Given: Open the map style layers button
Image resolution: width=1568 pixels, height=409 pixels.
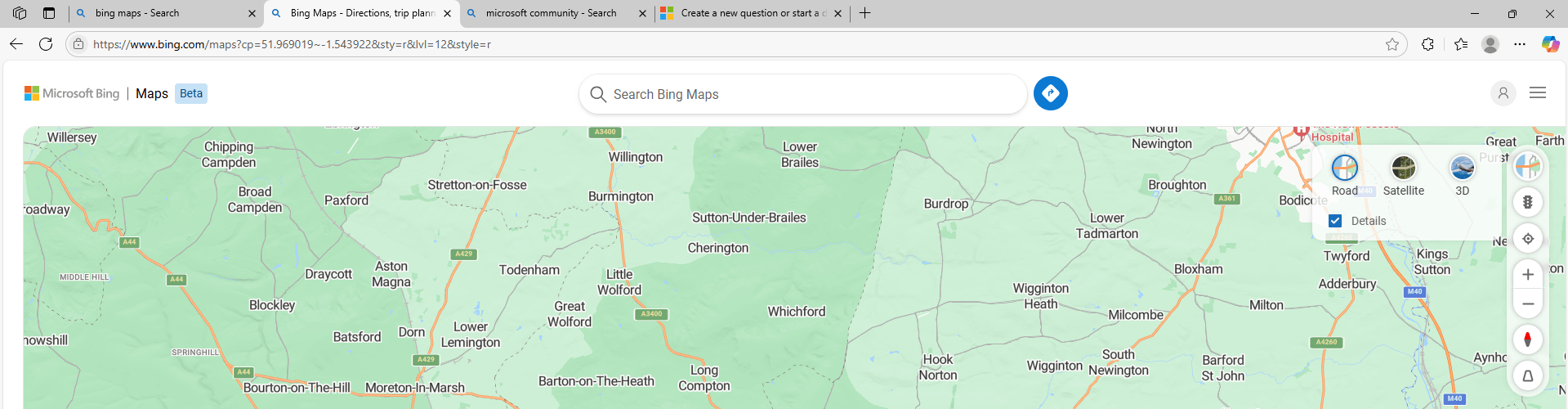Looking at the screenshot, I should [1527, 166].
